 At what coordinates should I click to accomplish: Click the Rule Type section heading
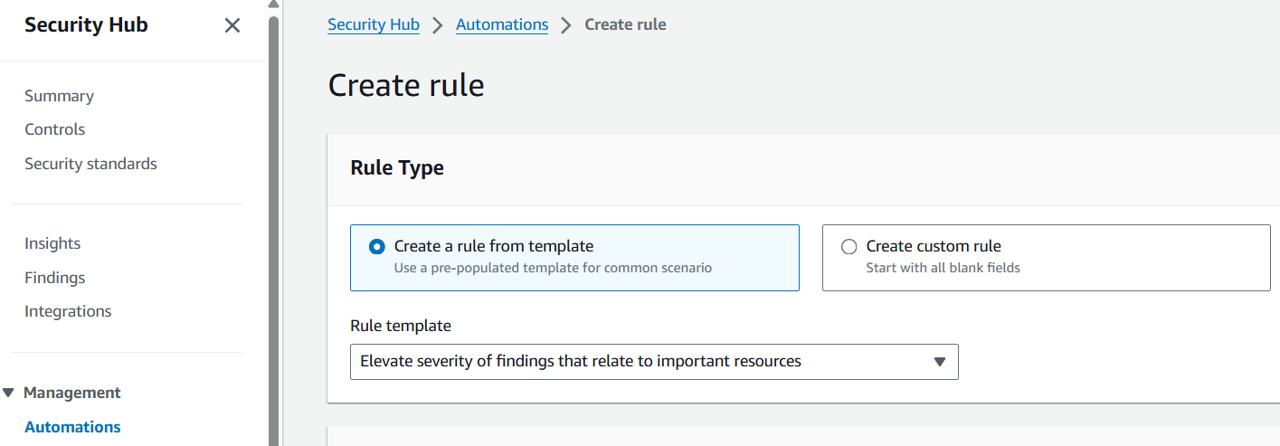click(397, 169)
